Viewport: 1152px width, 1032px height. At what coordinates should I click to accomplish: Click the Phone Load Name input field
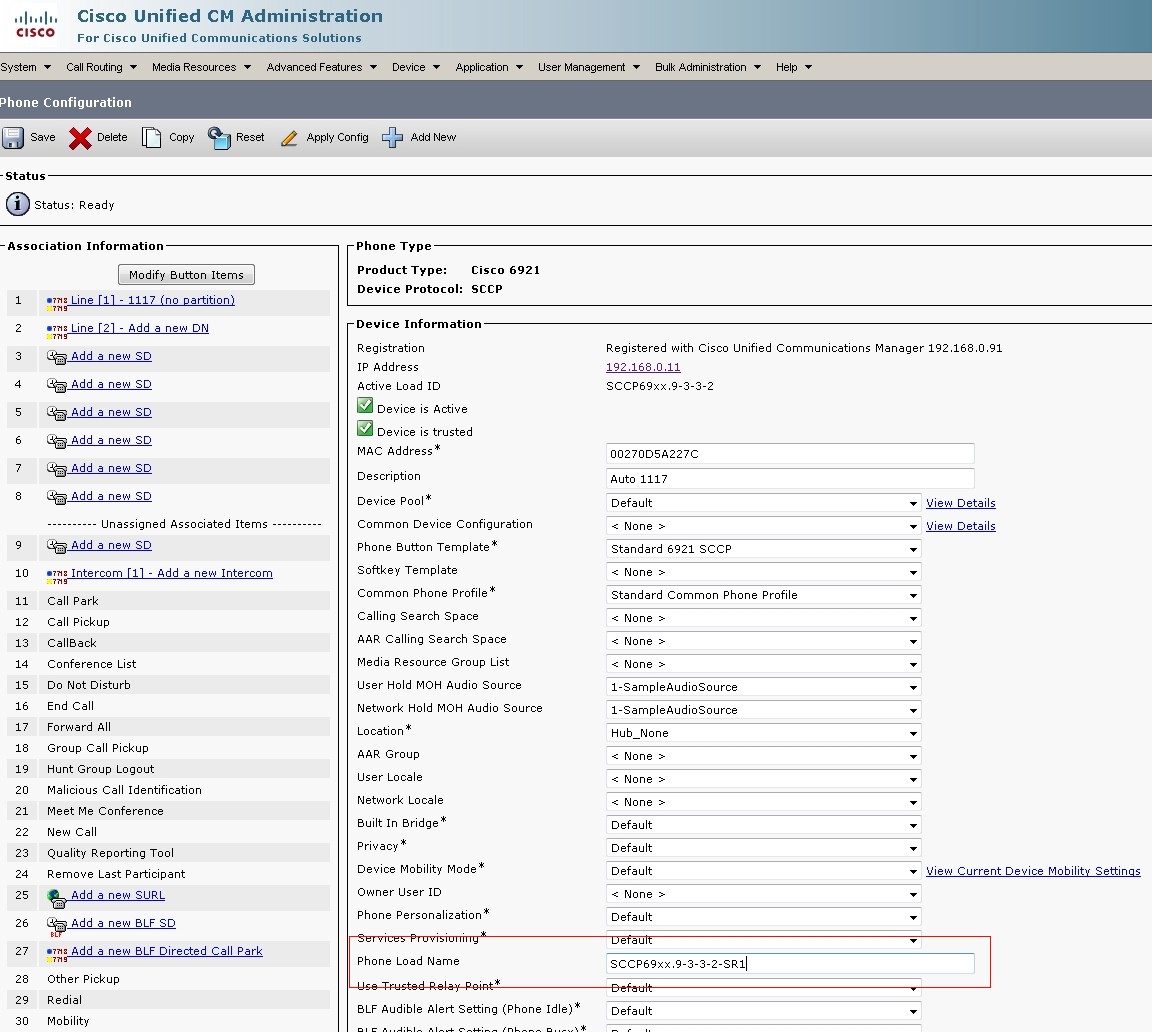790,963
